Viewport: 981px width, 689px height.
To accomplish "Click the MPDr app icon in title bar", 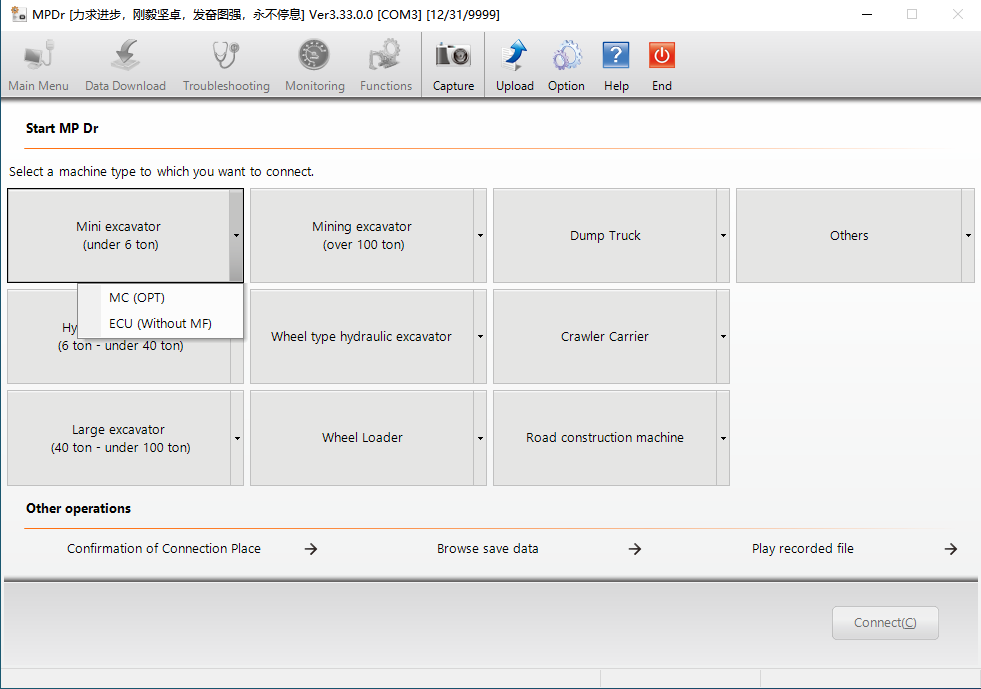I will click(x=19, y=14).
